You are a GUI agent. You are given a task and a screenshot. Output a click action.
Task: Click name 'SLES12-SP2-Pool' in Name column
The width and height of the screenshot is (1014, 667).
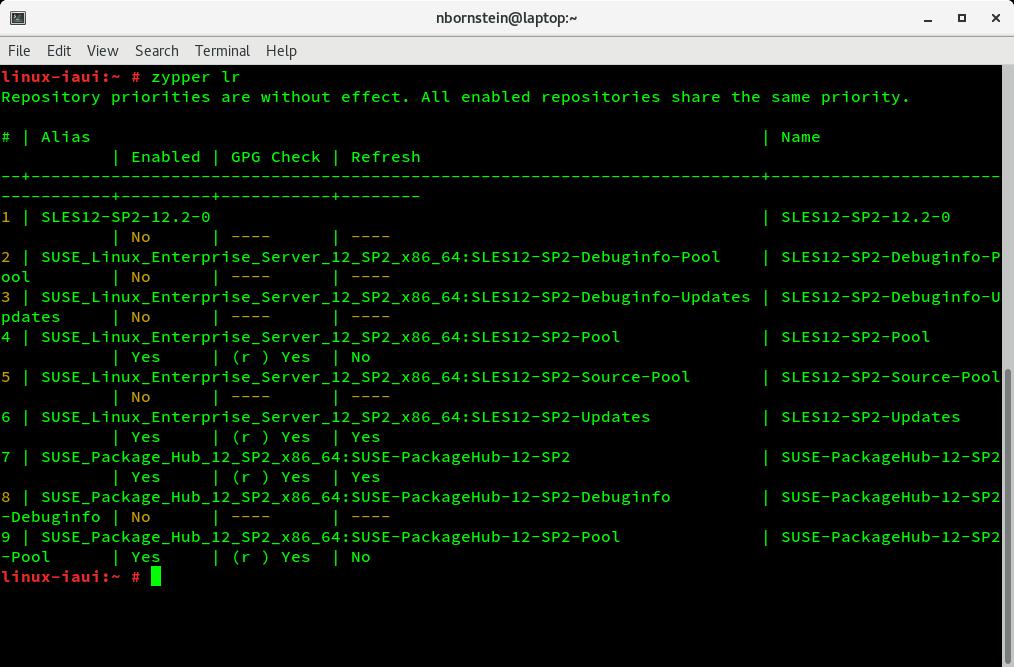(856, 337)
